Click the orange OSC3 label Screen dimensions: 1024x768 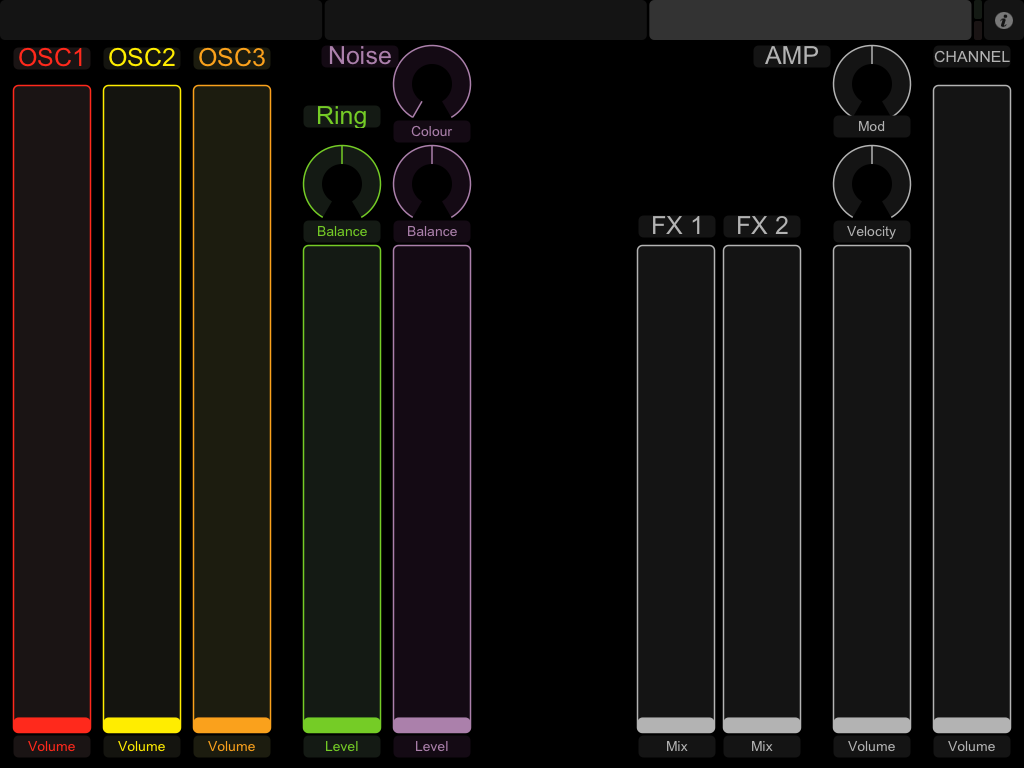[x=232, y=58]
